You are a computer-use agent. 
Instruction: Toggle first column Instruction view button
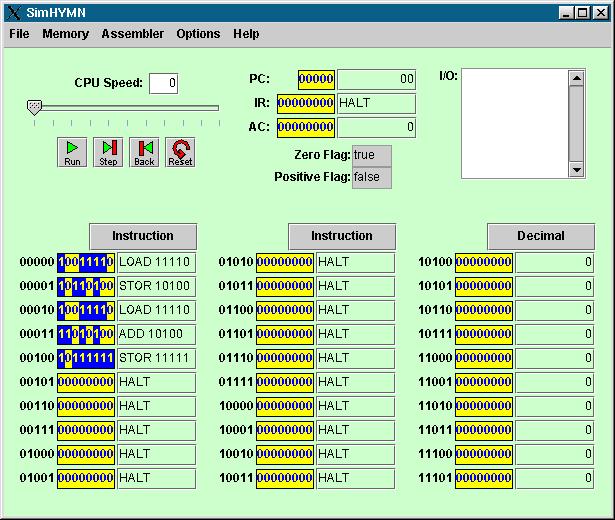pos(142,236)
